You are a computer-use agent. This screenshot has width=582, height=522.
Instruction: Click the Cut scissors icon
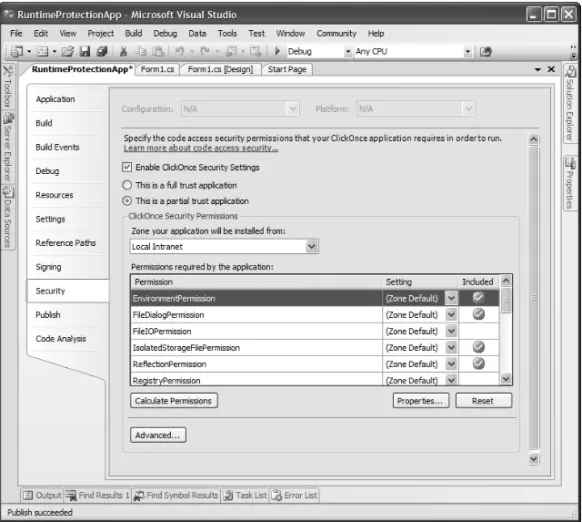point(123,51)
